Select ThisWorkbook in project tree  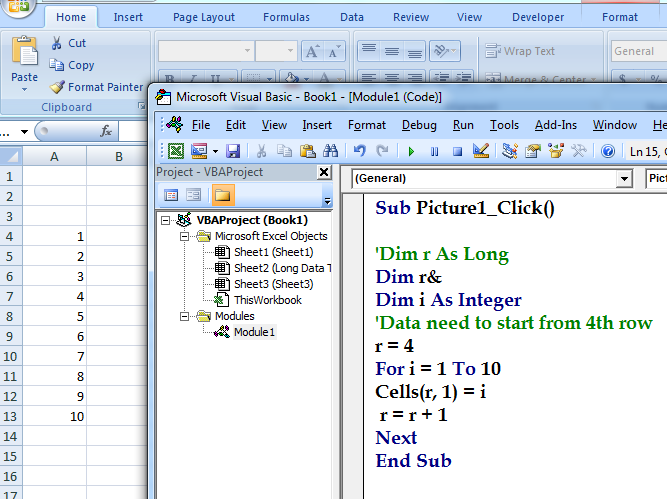pos(267,300)
